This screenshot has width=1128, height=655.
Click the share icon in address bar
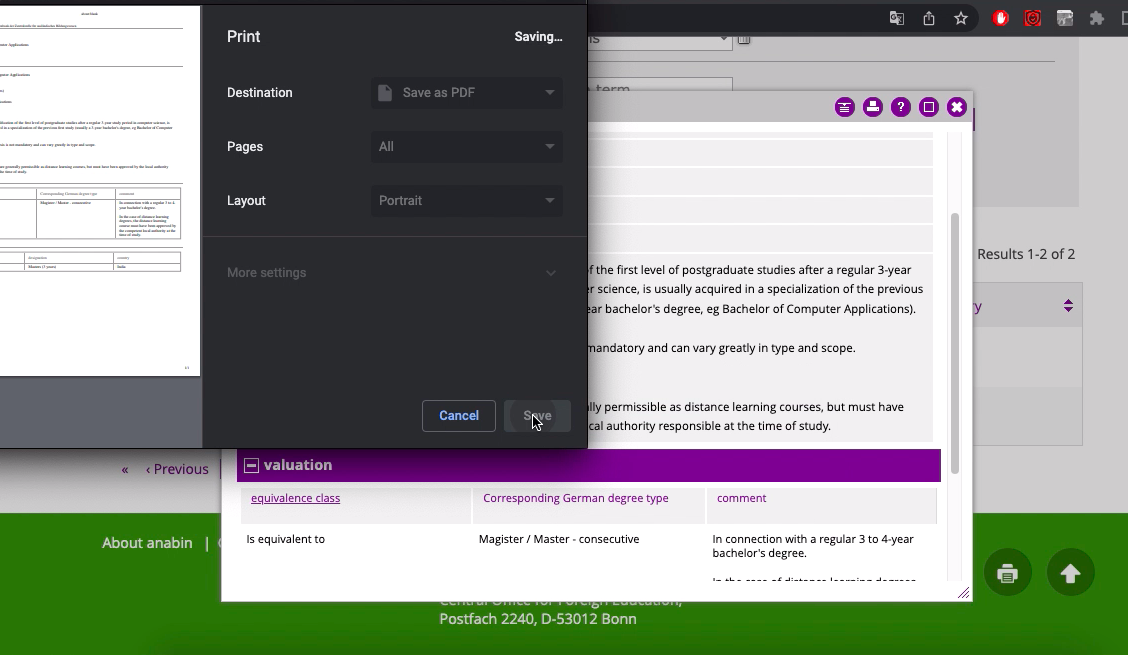click(x=929, y=18)
